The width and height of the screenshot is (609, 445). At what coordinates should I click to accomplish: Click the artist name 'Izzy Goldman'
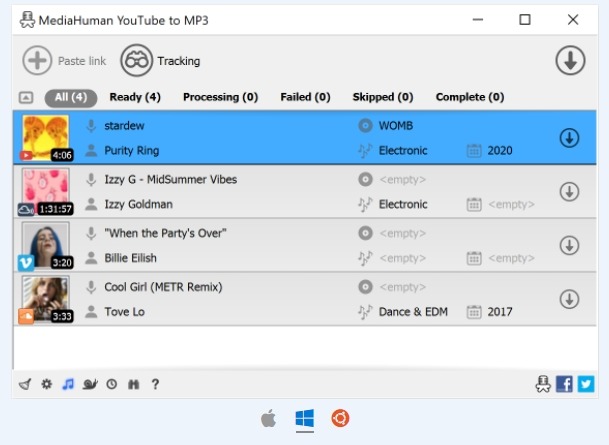pyautogui.click(x=138, y=204)
